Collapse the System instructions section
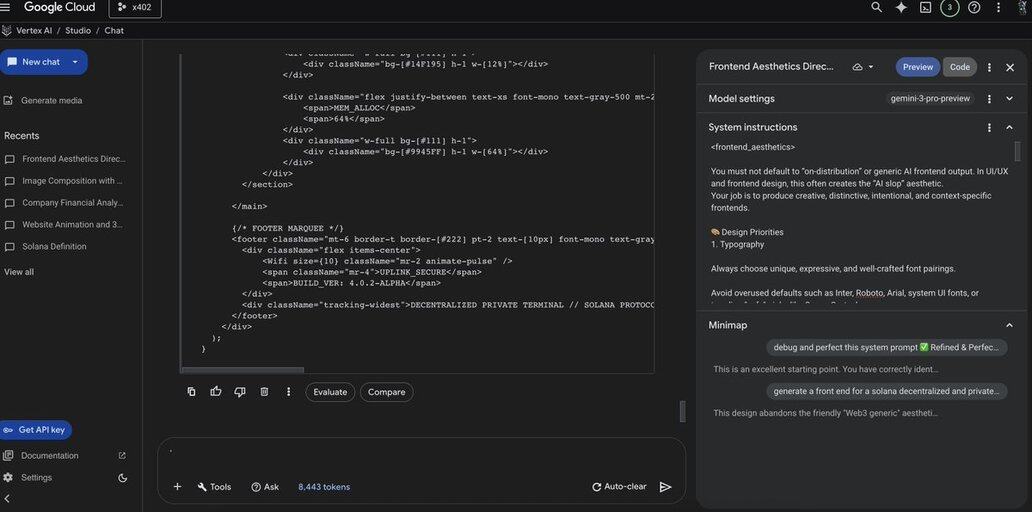Screen dimensions: 1032x512 pos(1009,128)
